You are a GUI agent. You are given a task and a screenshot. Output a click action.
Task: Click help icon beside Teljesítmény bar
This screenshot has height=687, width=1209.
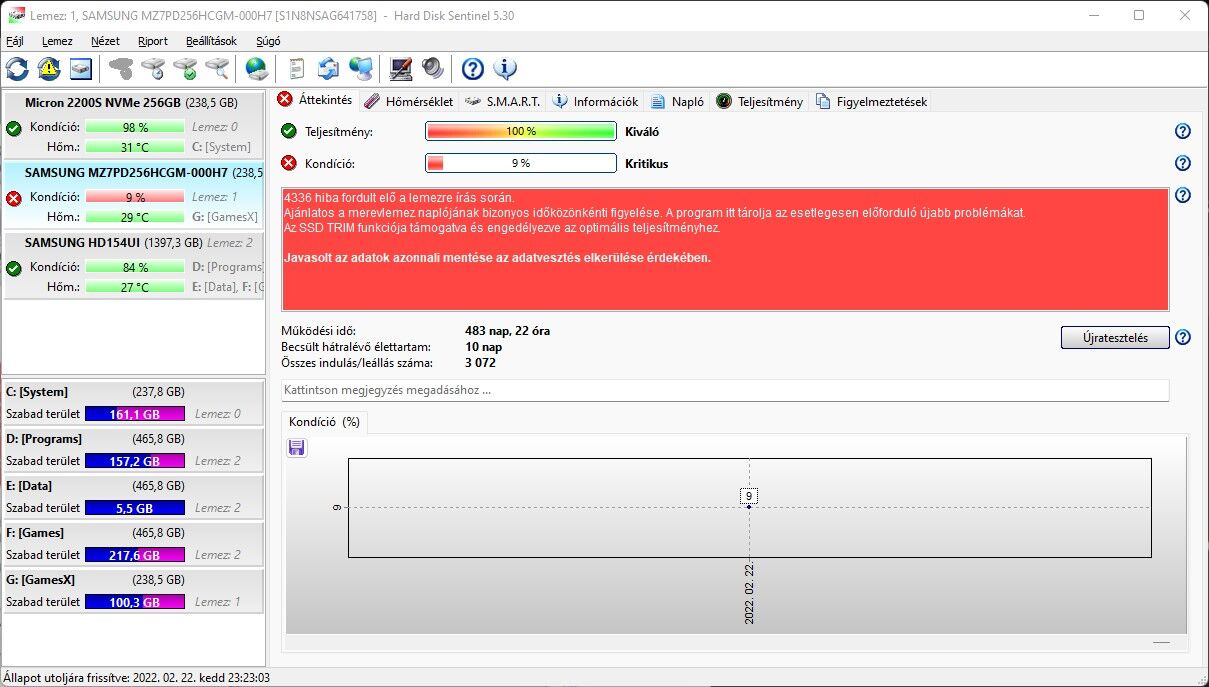point(1183,131)
